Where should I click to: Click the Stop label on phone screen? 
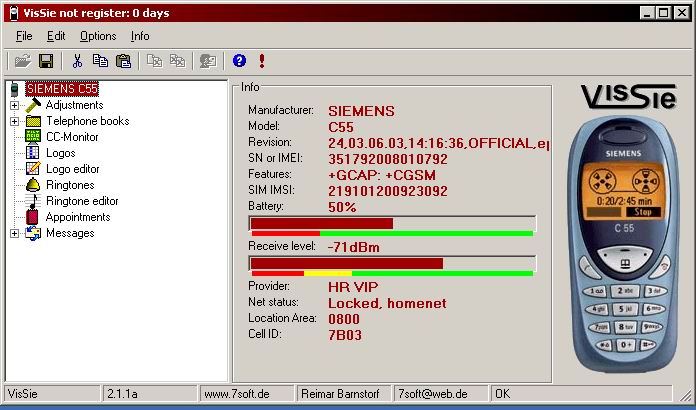(x=643, y=212)
